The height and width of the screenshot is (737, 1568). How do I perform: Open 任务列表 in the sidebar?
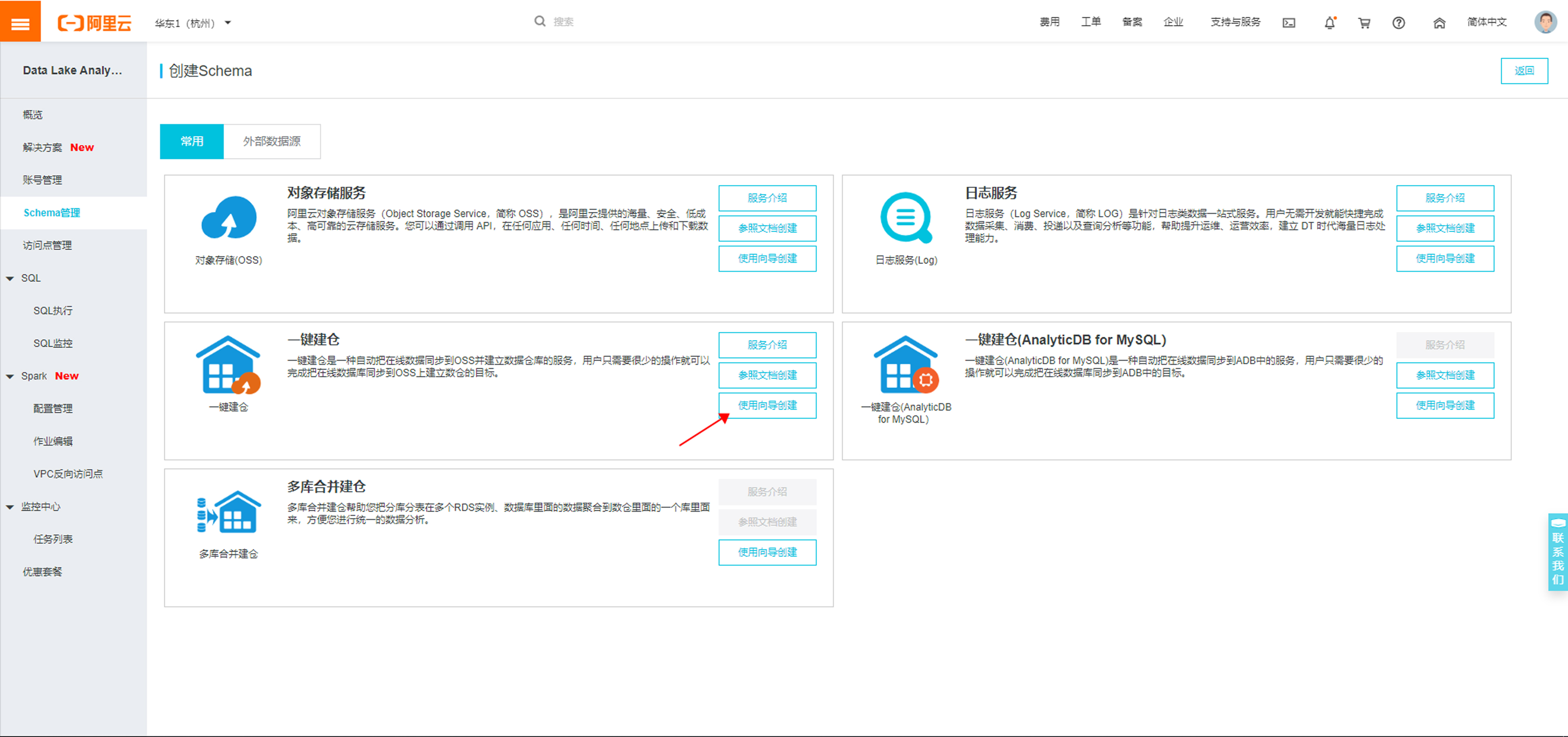[x=53, y=539]
